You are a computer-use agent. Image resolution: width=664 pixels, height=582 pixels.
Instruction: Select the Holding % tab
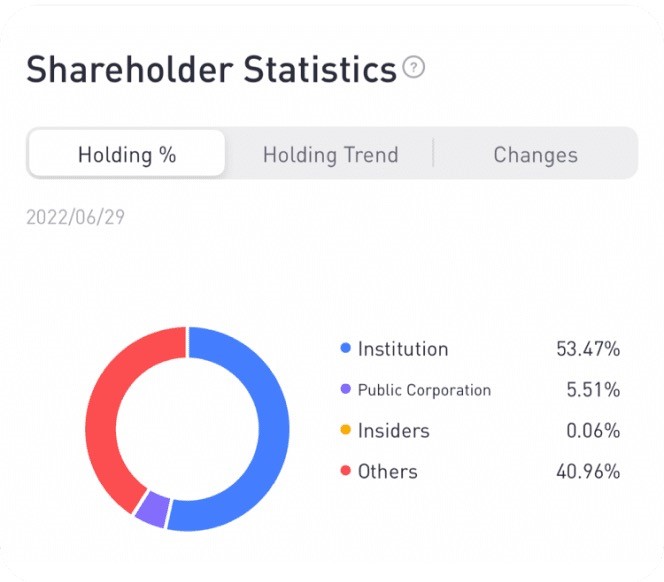127,155
